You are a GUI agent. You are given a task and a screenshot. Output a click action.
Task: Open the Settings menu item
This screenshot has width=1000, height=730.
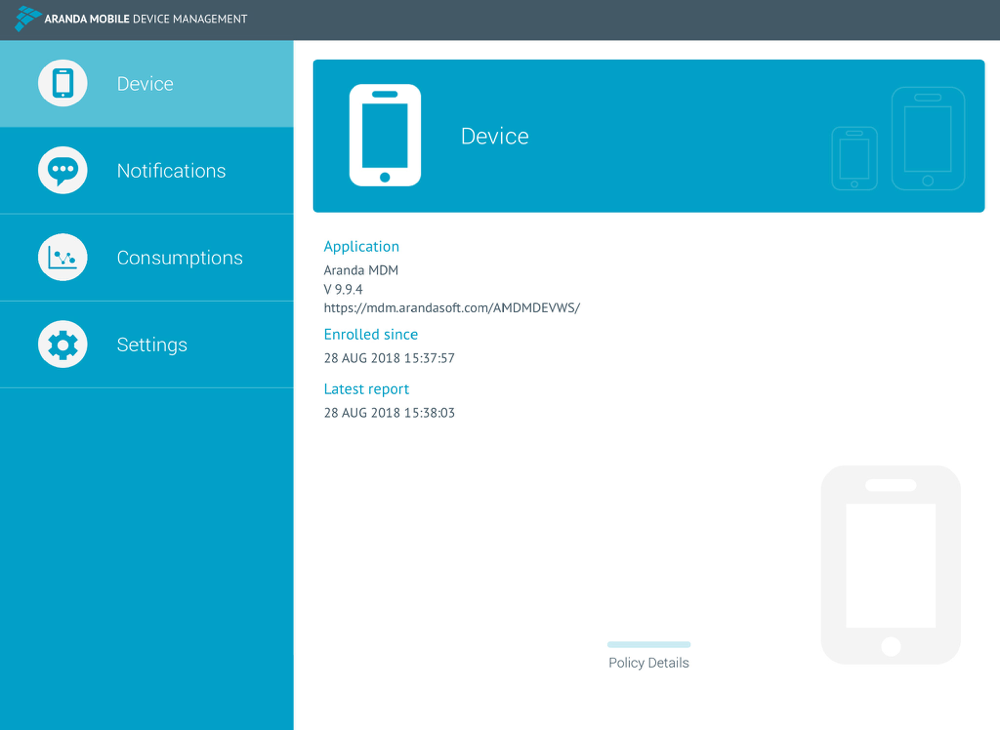[x=147, y=344]
